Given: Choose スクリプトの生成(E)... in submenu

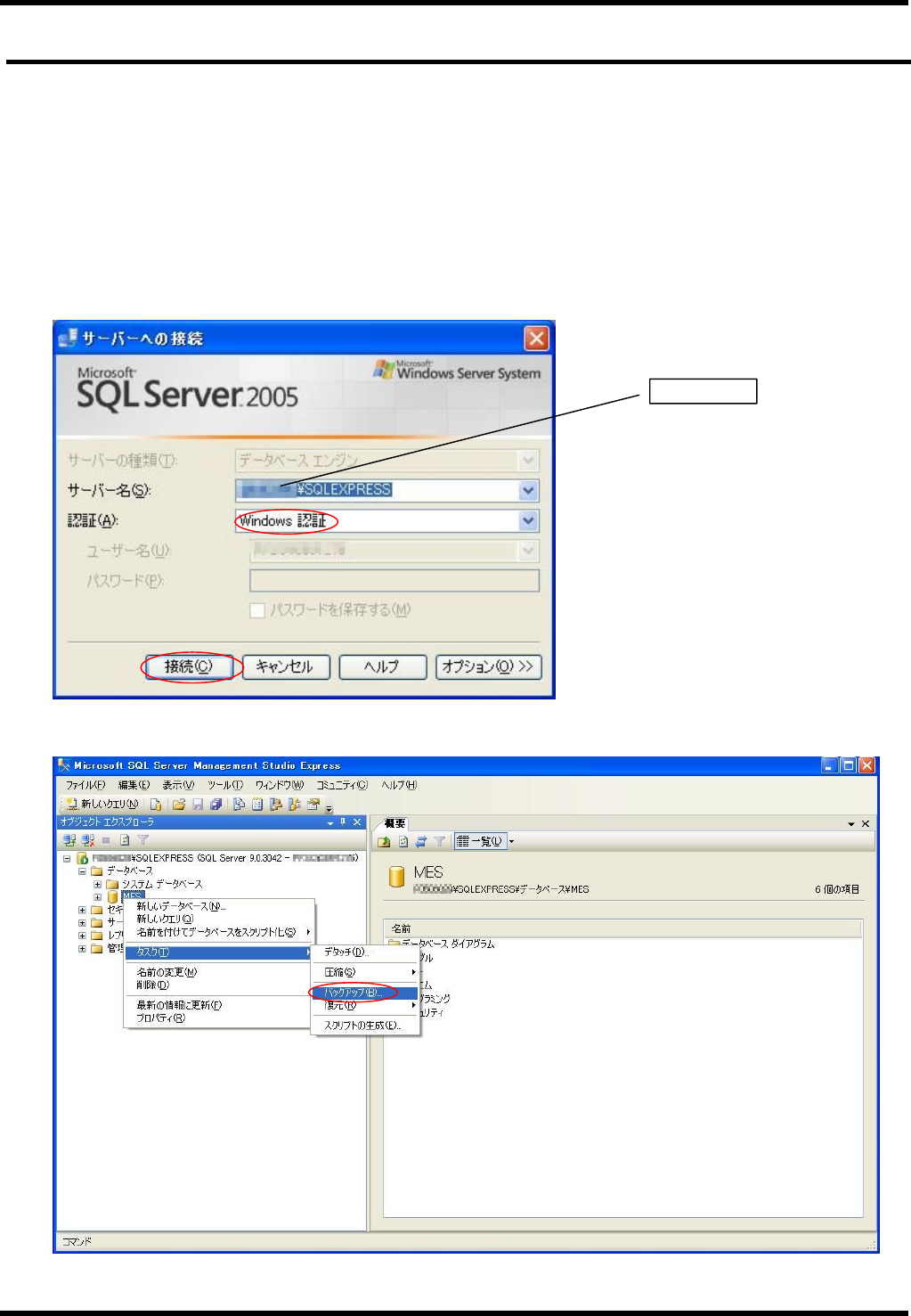Looking at the screenshot, I should pyautogui.click(x=365, y=1026).
